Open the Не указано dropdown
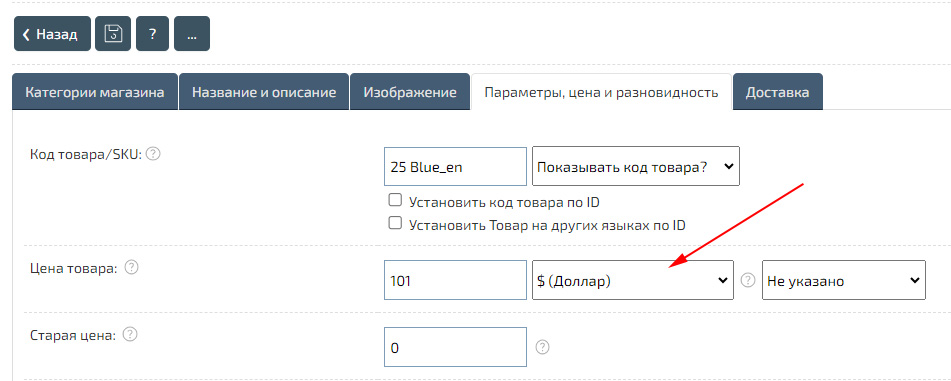This screenshot has height=381, width=951. [x=844, y=280]
